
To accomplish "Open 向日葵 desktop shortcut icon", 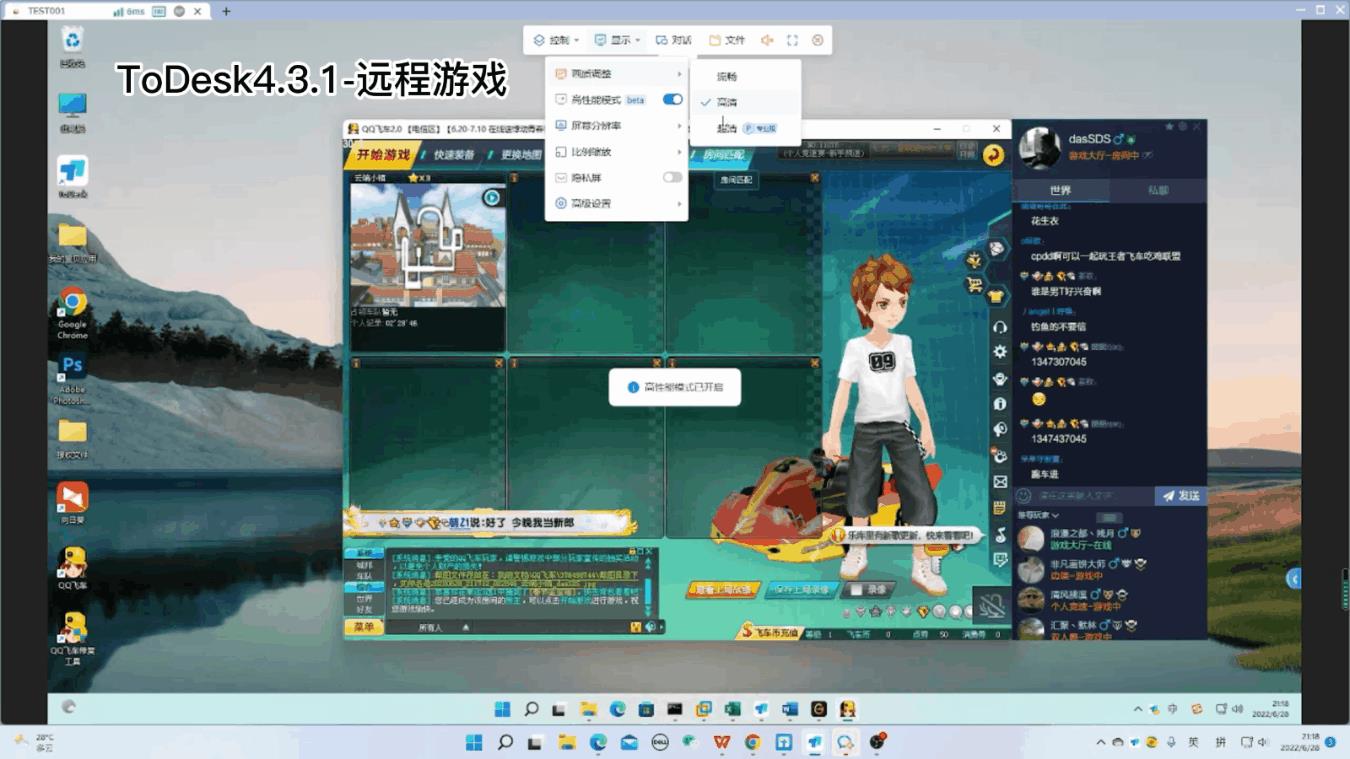I will click(x=72, y=503).
